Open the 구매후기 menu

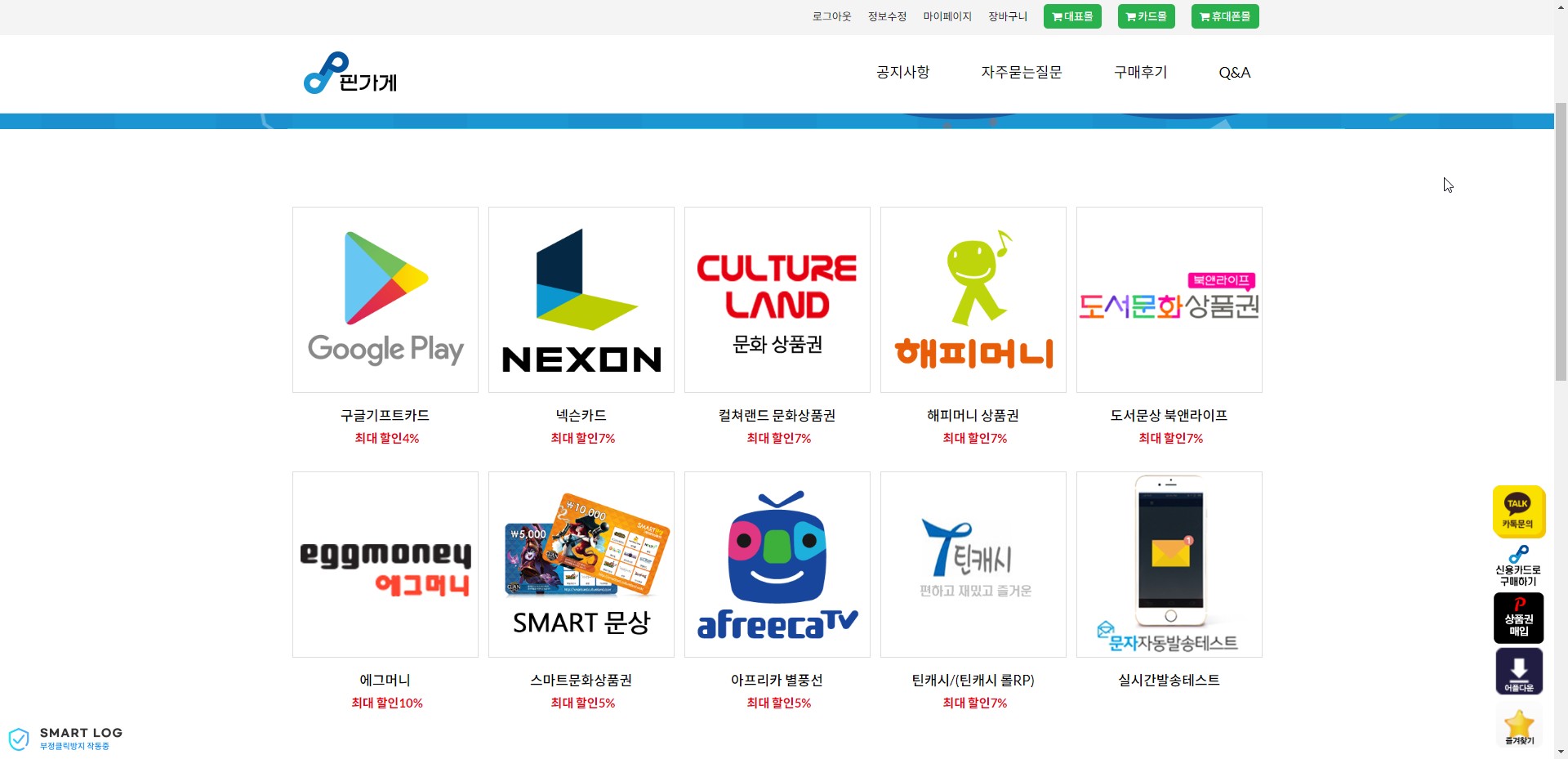tap(1141, 72)
